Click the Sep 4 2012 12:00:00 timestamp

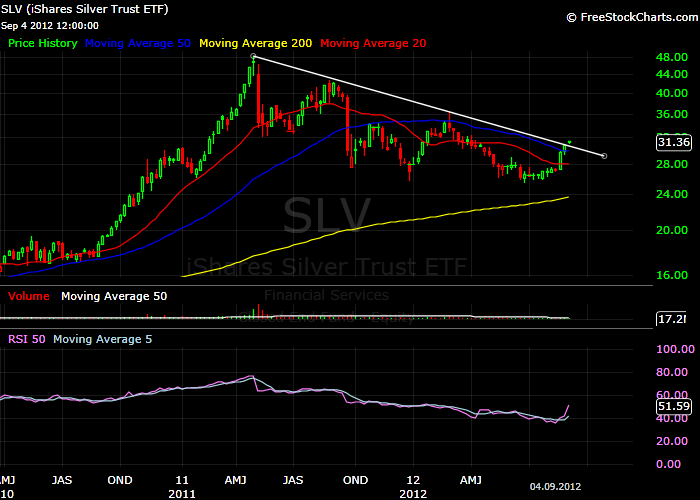pos(50,26)
